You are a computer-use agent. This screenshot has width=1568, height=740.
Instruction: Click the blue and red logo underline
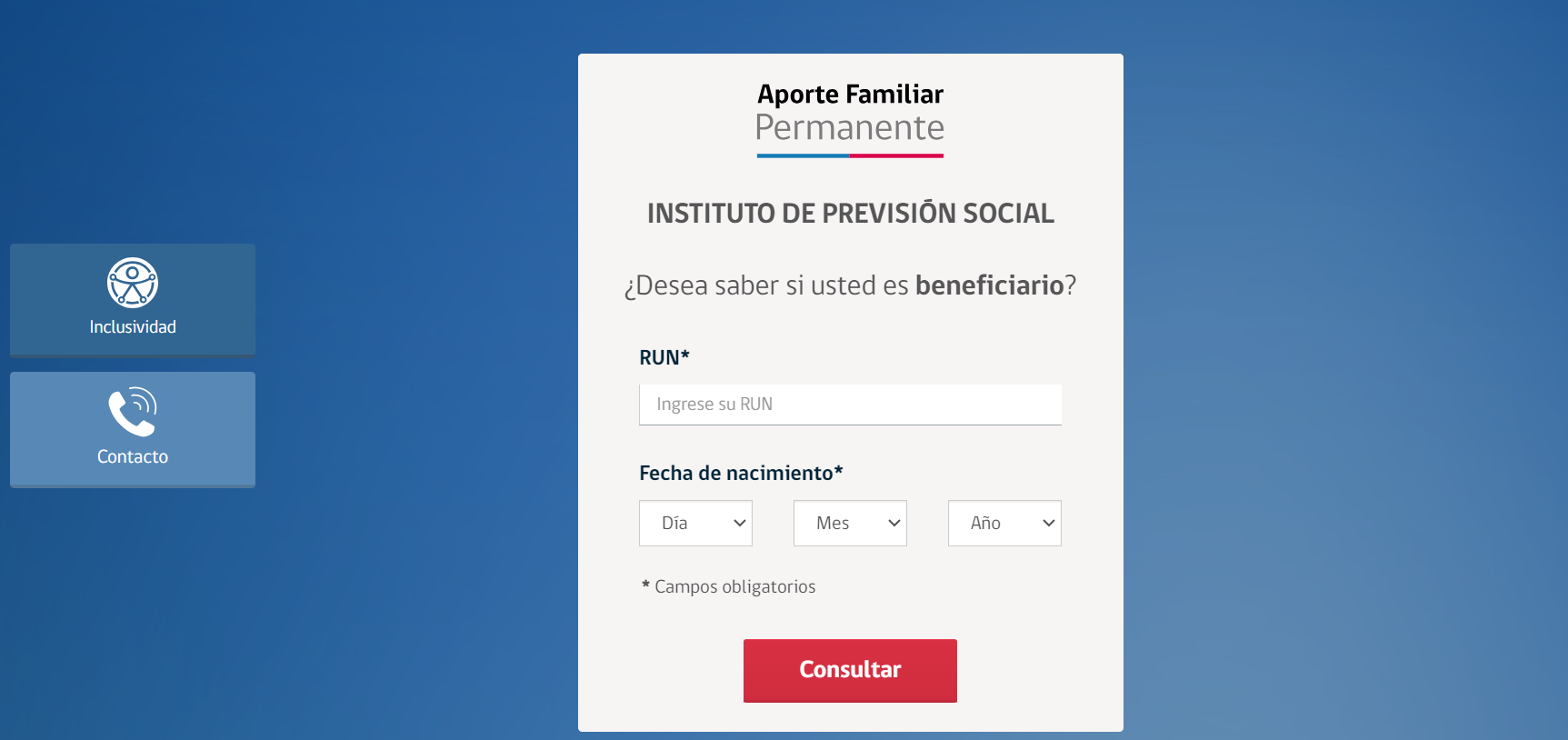(x=850, y=155)
